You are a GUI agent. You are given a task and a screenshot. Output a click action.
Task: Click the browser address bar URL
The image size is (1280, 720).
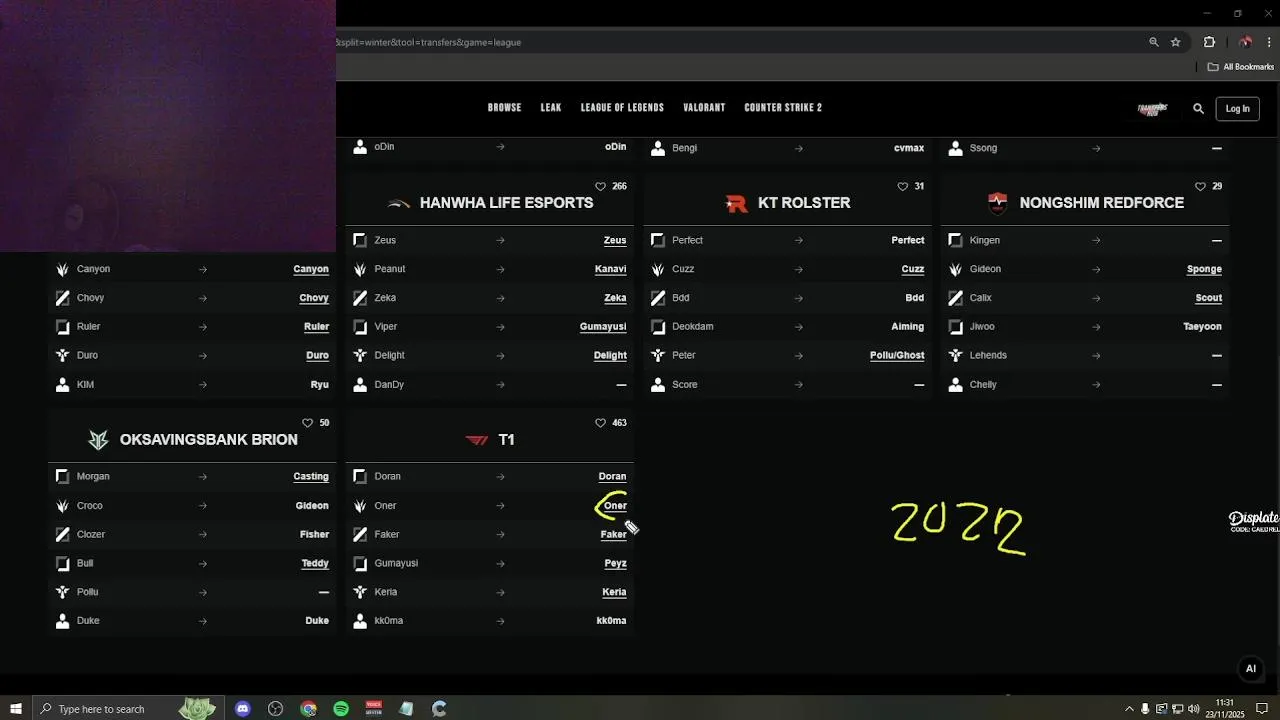[429, 42]
